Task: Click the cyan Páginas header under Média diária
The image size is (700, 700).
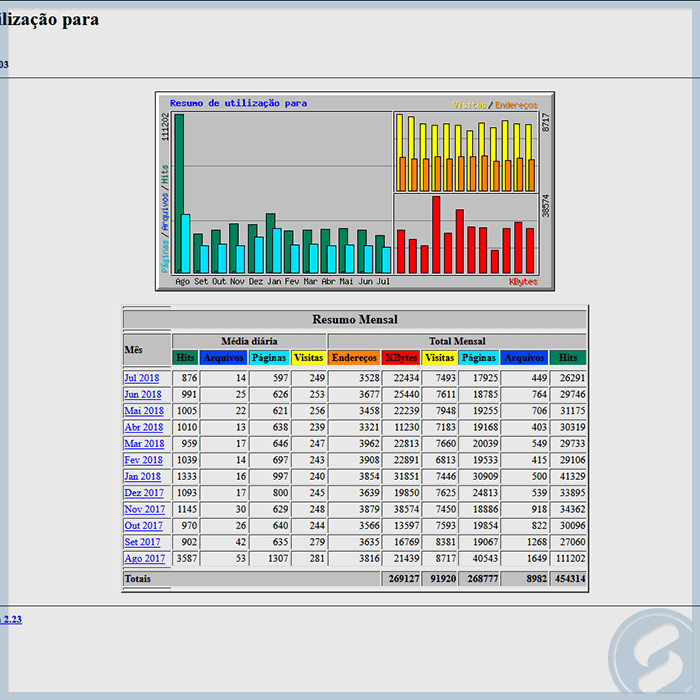Action: 269,358
